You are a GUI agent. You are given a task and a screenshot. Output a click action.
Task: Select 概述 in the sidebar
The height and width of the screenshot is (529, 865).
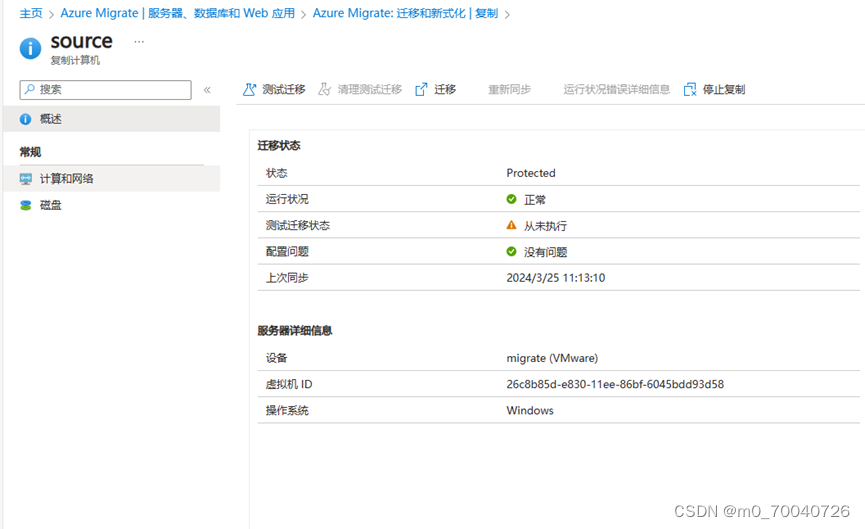pos(111,119)
